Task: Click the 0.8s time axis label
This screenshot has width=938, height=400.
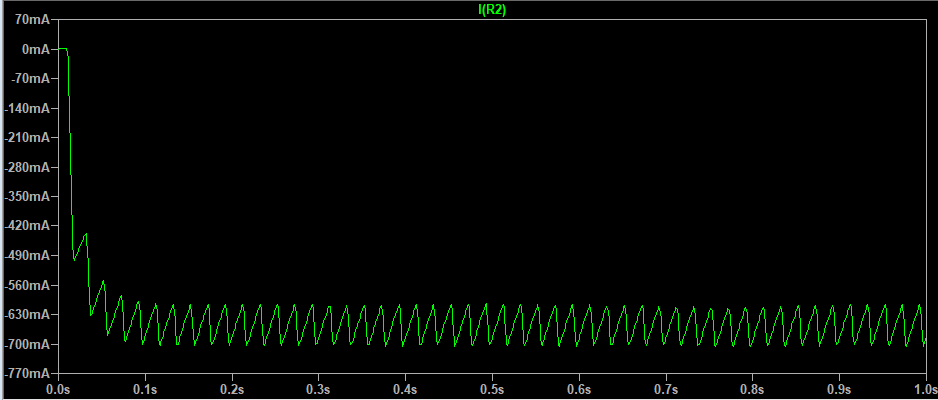Action: click(x=752, y=390)
